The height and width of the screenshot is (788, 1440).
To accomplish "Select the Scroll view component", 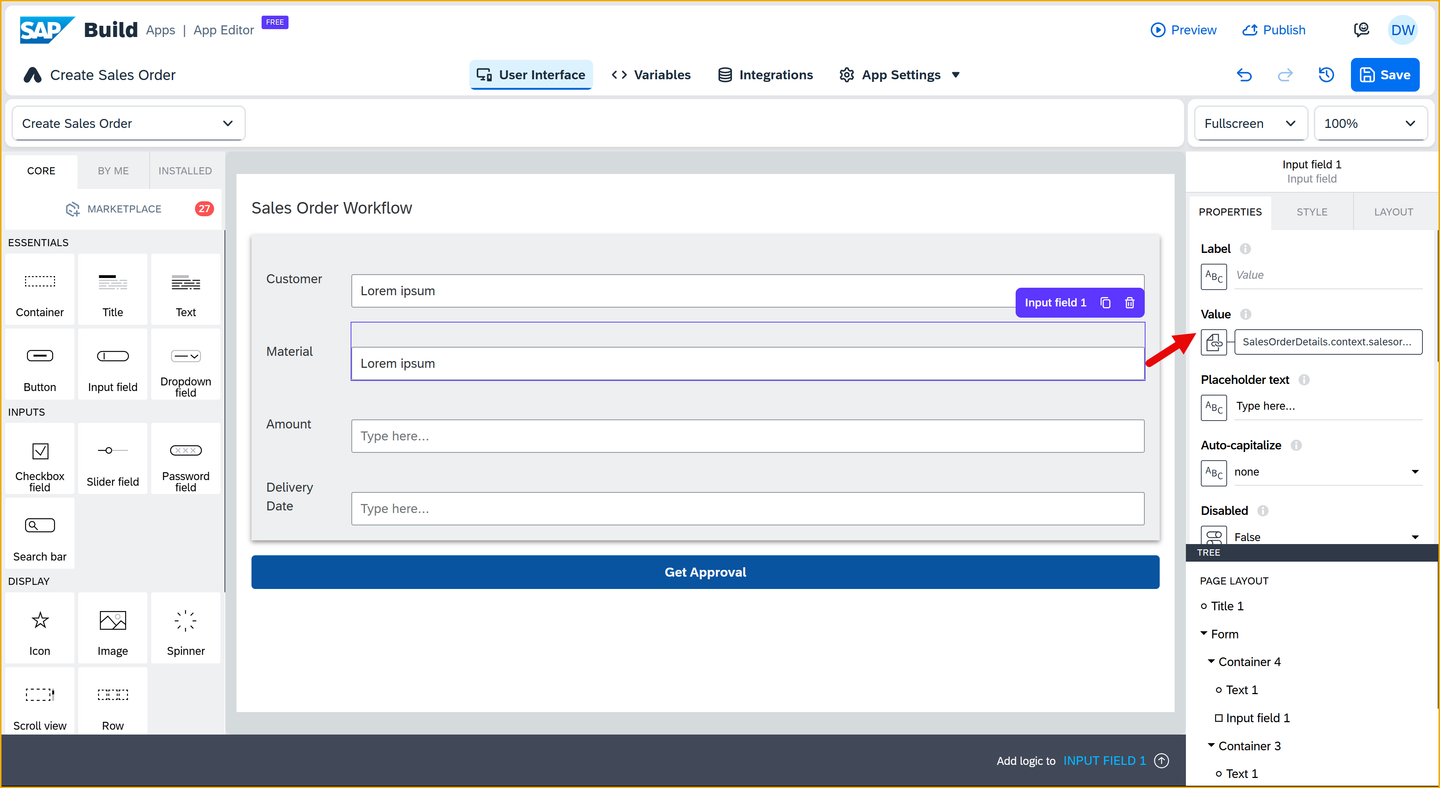I will coord(40,702).
